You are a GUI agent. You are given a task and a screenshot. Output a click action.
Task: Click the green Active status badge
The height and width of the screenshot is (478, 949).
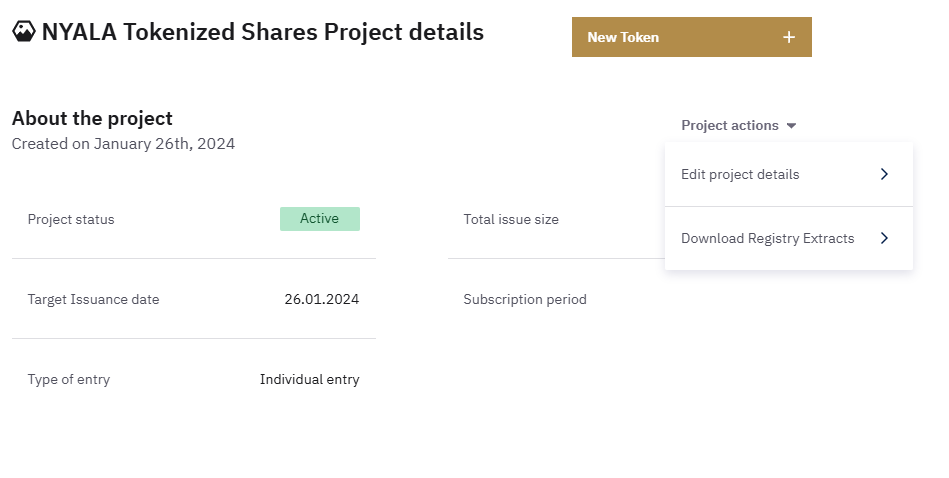[320, 219]
